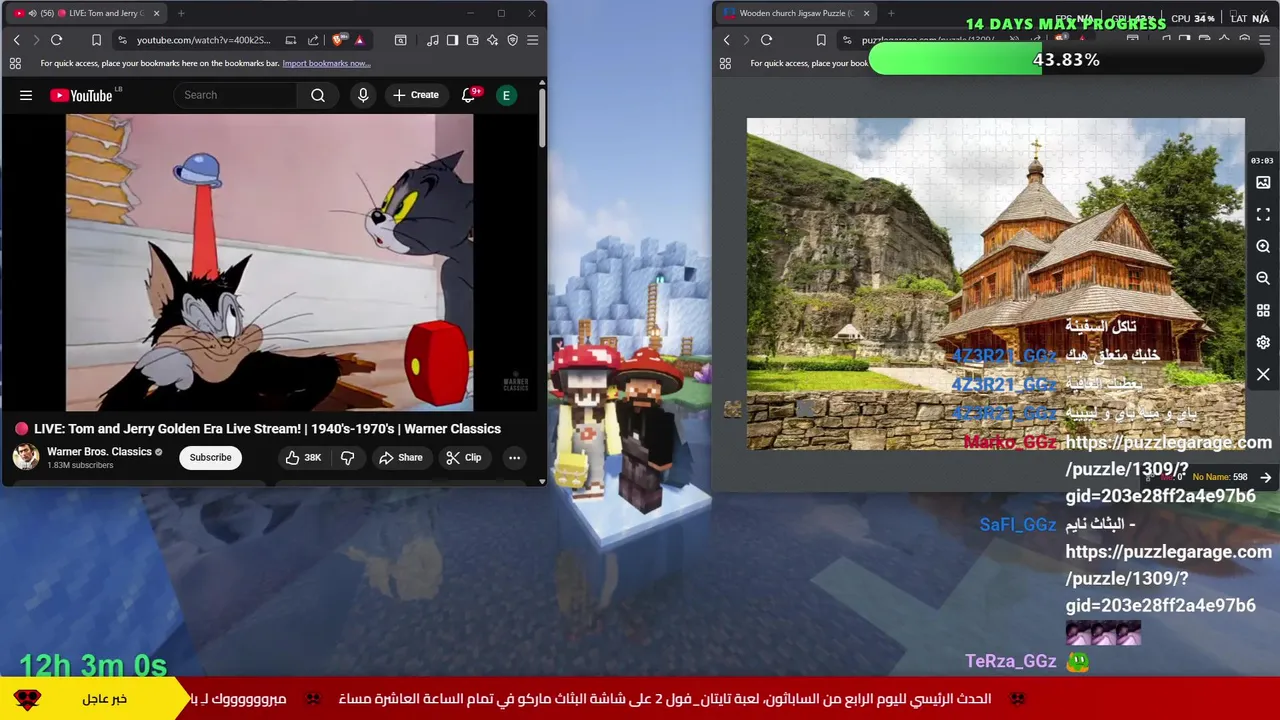This screenshot has width=1280, height=720.
Task: Select the Wooden church Jigsaw Puzzle tab
Action: click(795, 13)
